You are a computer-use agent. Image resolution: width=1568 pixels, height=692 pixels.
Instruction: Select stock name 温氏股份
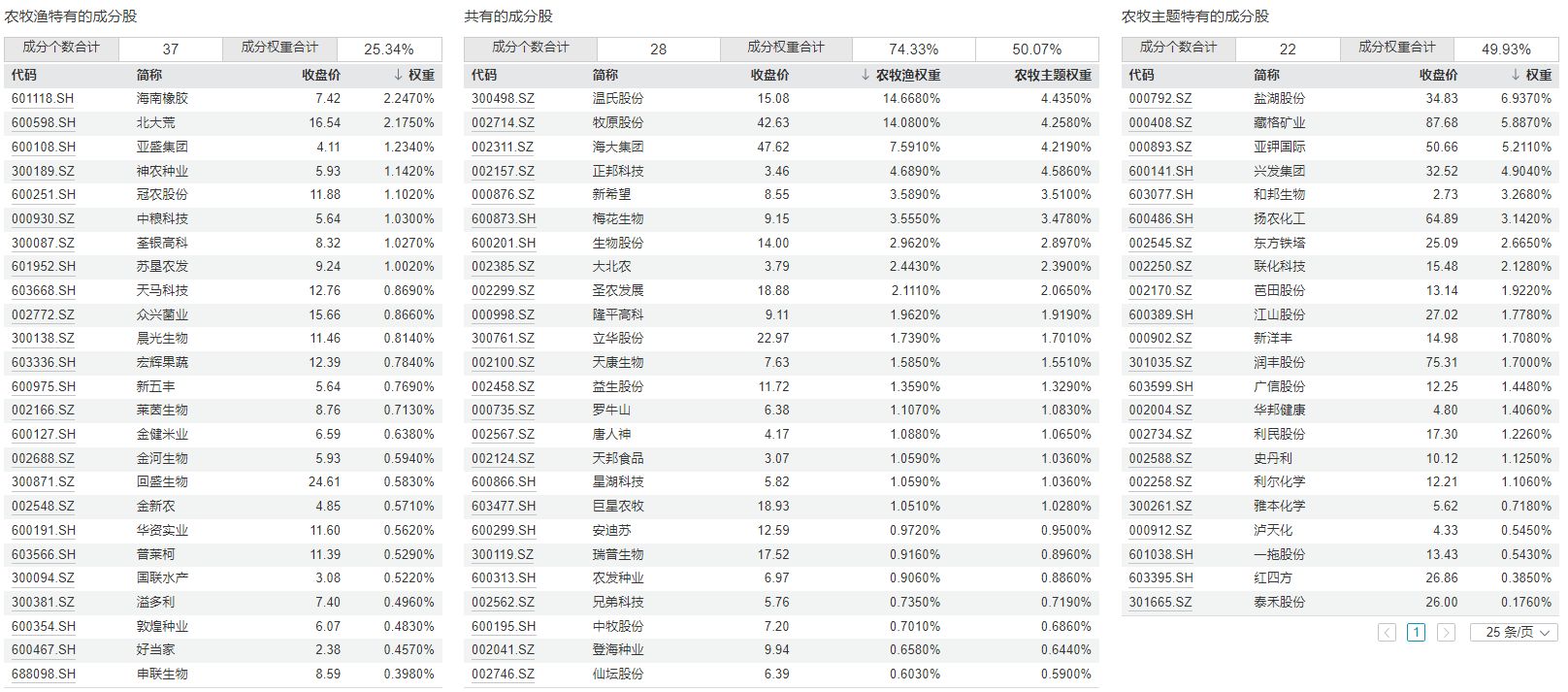tap(618, 99)
